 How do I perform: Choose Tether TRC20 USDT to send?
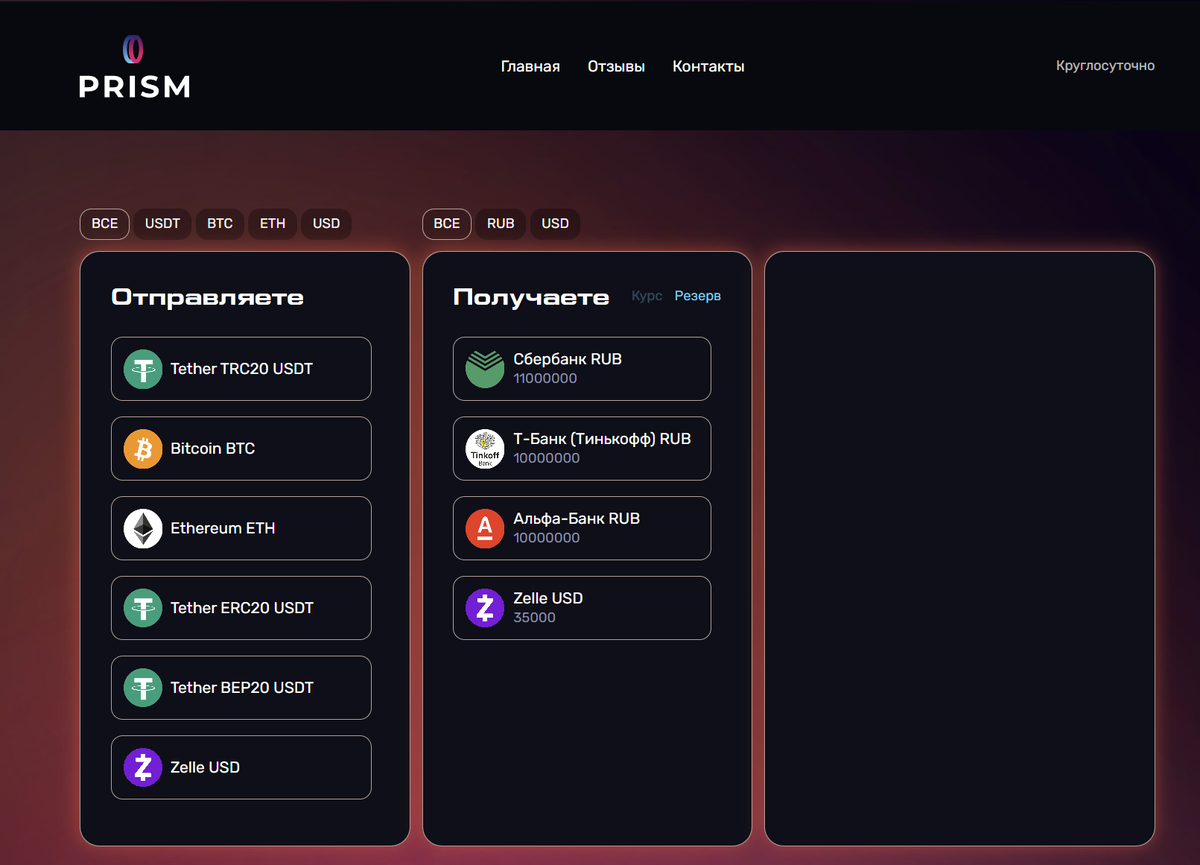tap(241, 369)
